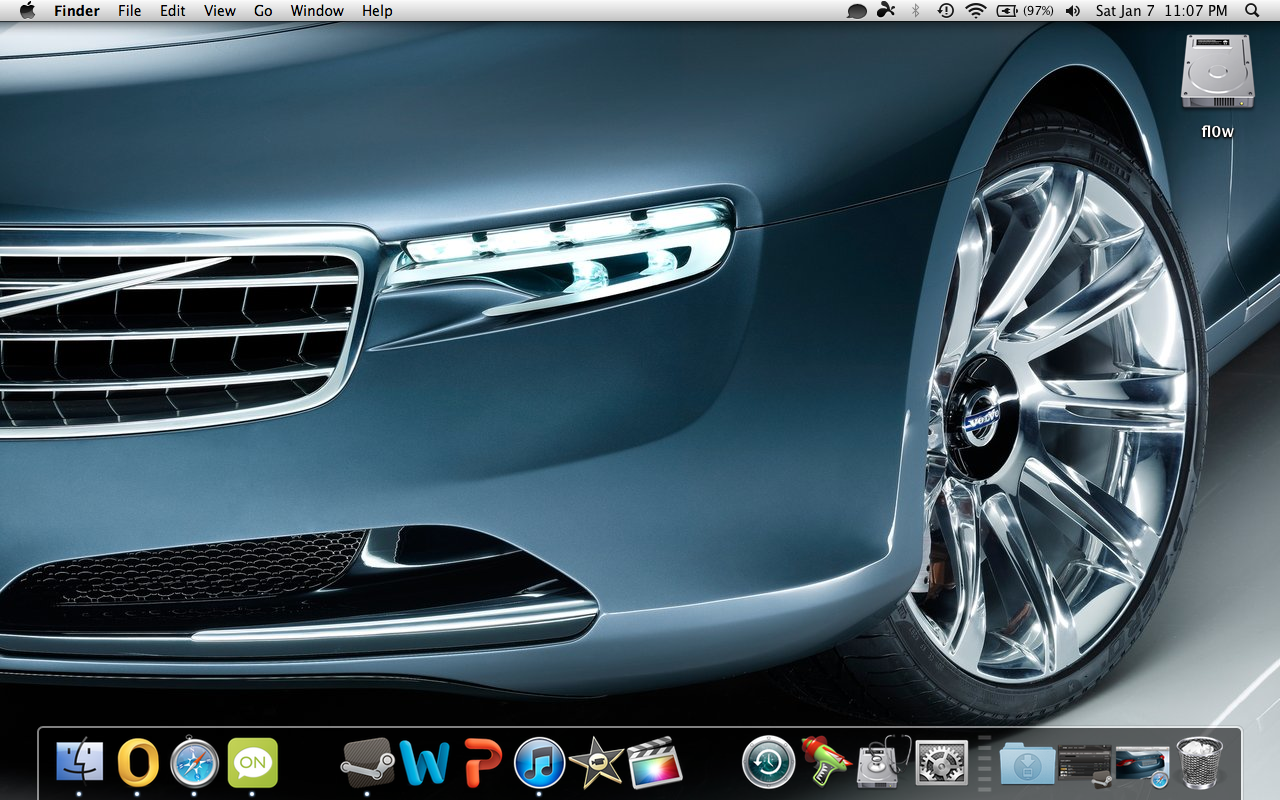Open the View menu
The image size is (1280, 800).
click(220, 11)
